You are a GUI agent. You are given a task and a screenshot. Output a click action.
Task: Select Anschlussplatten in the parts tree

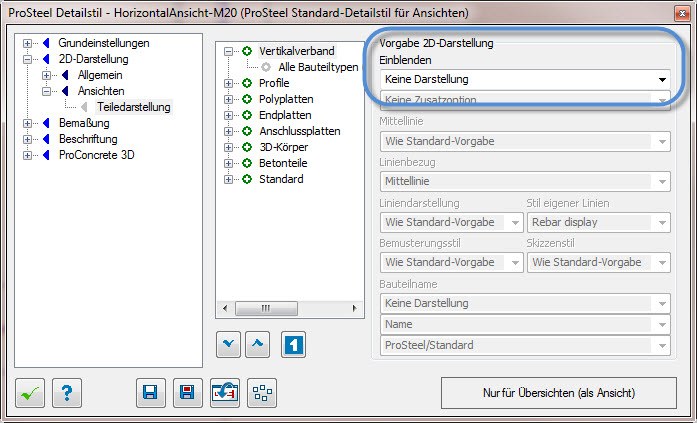click(300, 131)
